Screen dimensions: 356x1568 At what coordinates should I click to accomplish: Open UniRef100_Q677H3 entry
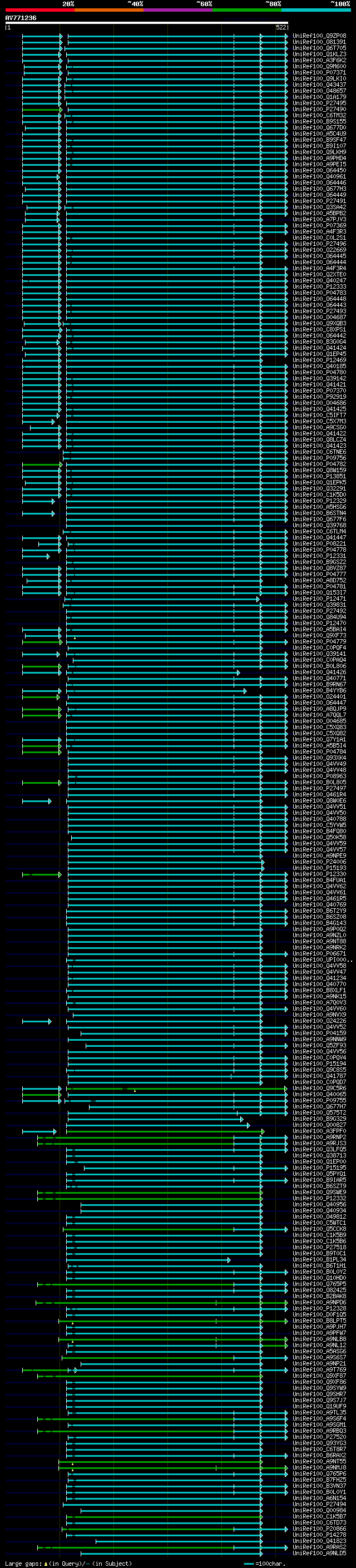pos(319,189)
